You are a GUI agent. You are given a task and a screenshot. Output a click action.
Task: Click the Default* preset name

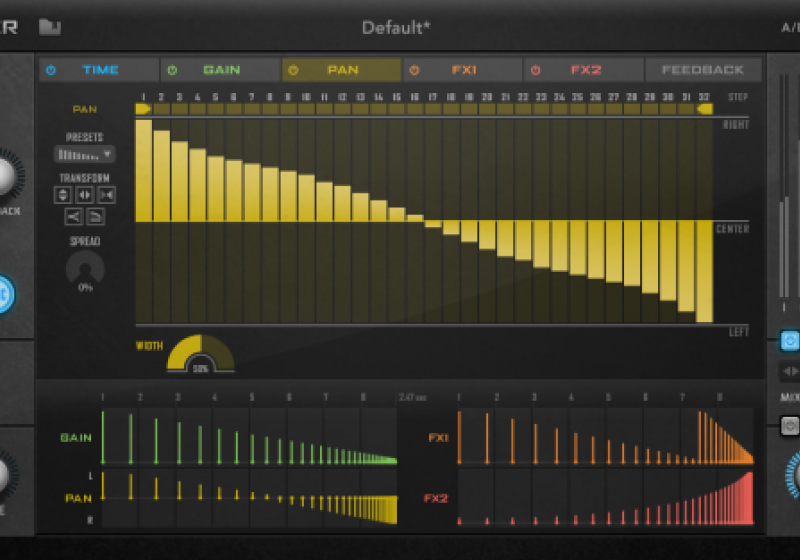pos(396,27)
